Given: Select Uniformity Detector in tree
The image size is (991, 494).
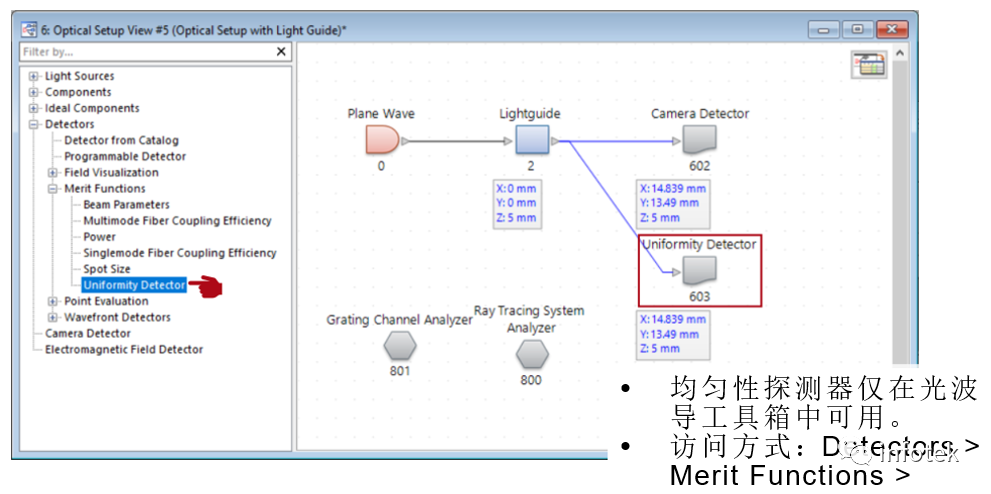Looking at the screenshot, I should [x=135, y=285].
